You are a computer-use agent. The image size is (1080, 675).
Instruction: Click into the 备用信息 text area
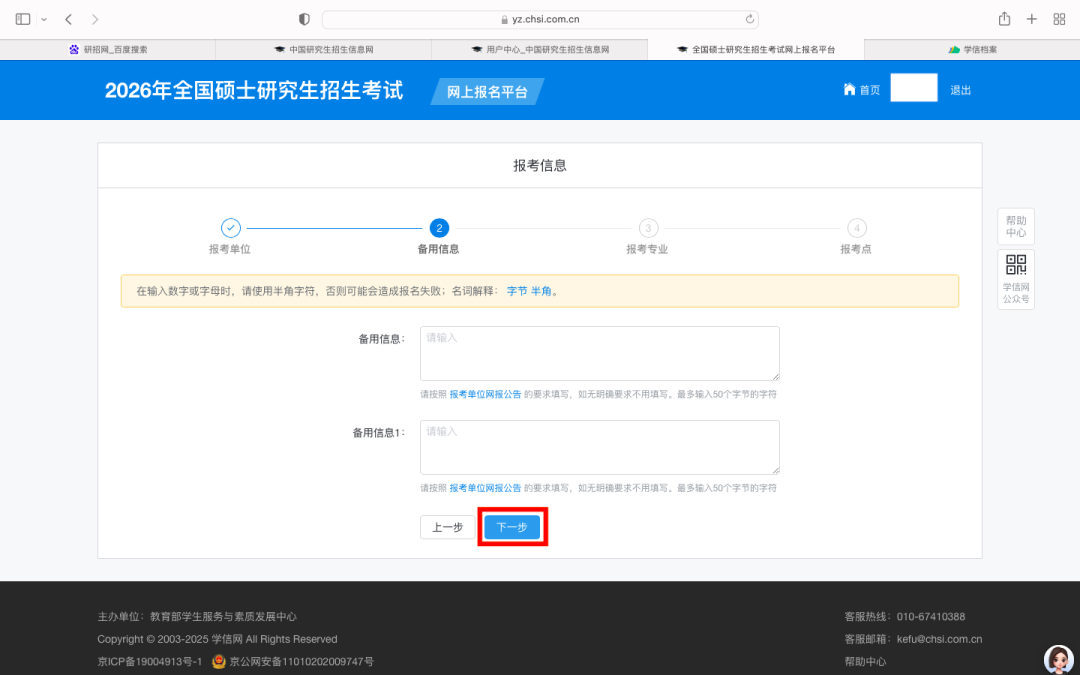599,353
